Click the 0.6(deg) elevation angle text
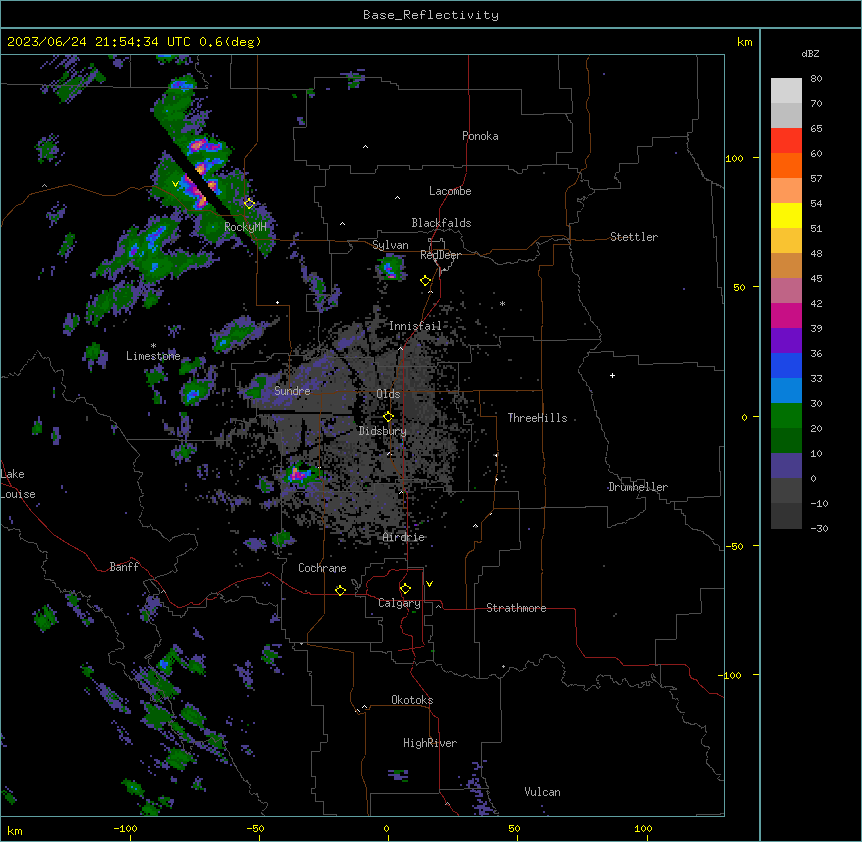The image size is (862, 842). click(230, 42)
